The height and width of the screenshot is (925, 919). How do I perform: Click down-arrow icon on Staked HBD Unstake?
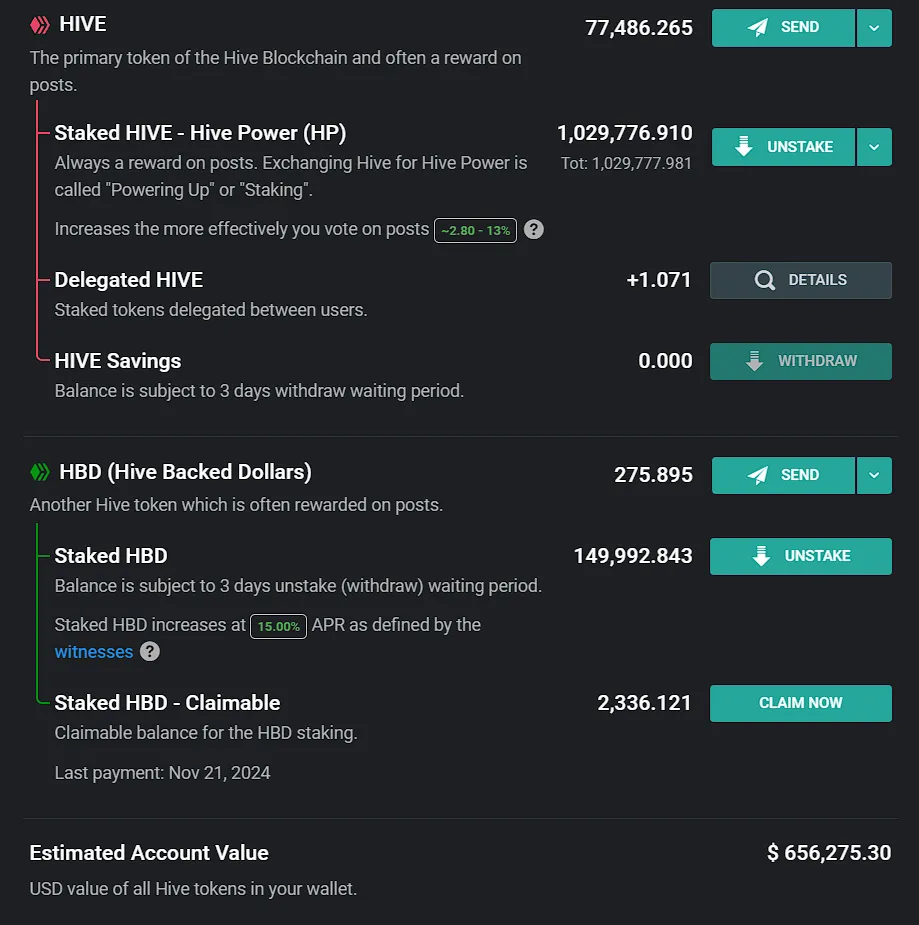761,556
